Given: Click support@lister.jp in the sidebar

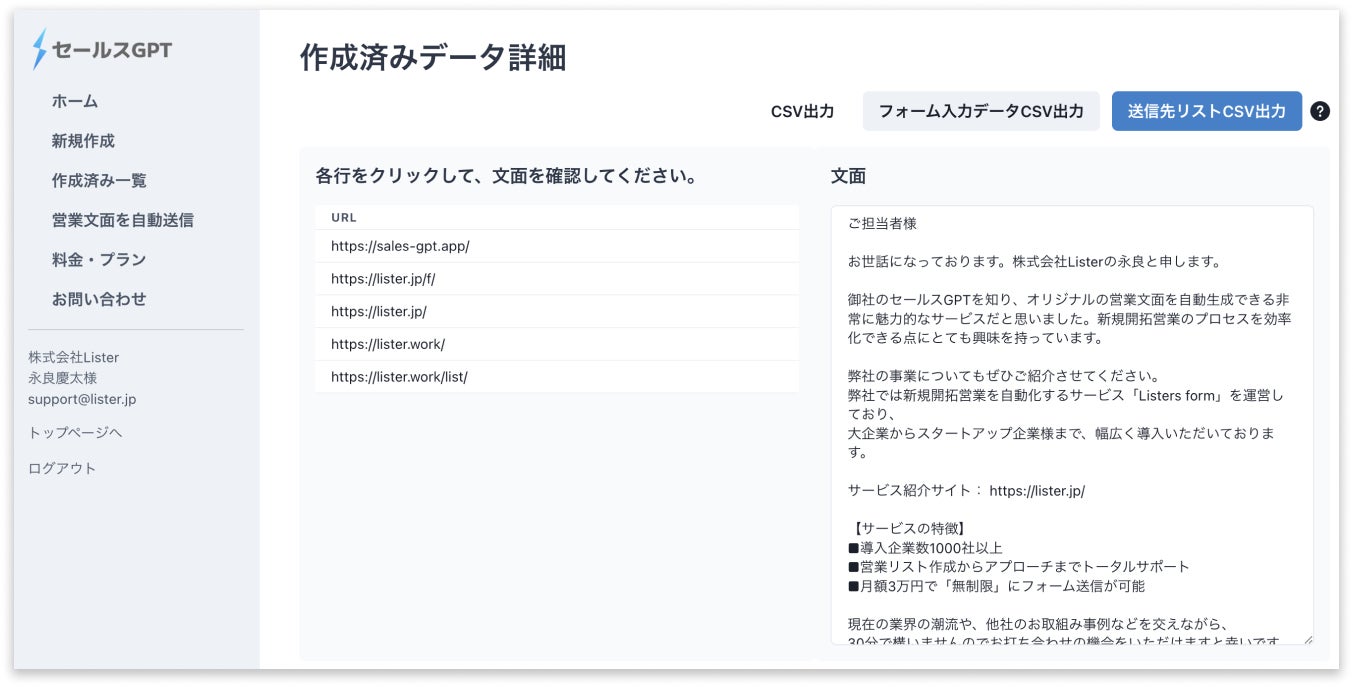Looking at the screenshot, I should (x=82, y=399).
